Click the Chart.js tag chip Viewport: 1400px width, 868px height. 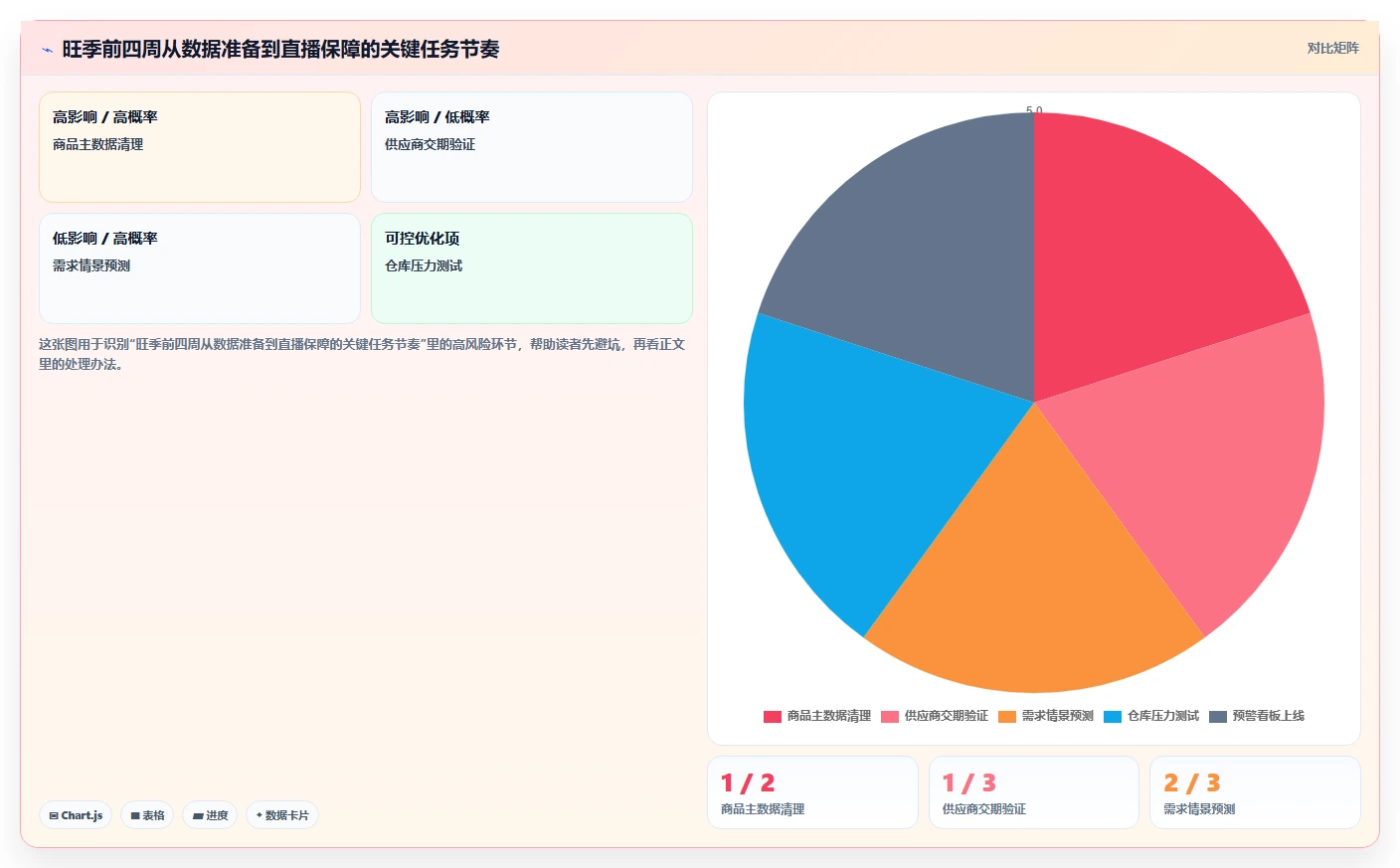coord(76,815)
